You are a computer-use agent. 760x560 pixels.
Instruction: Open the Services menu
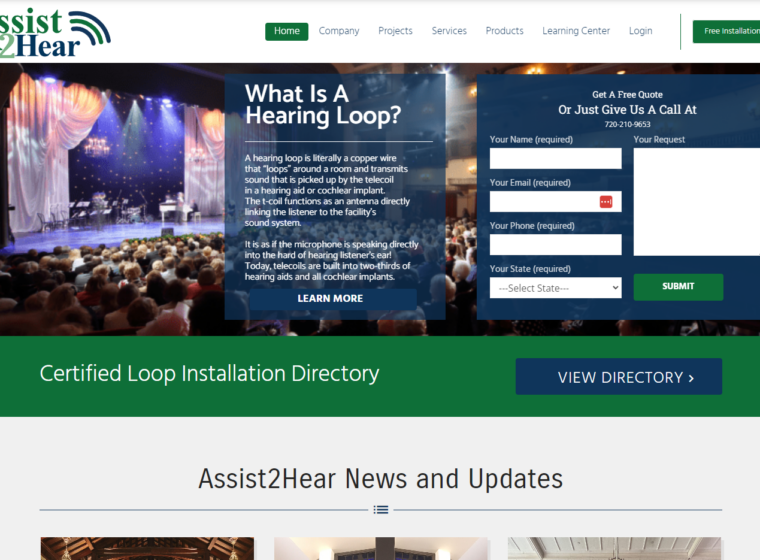449,31
